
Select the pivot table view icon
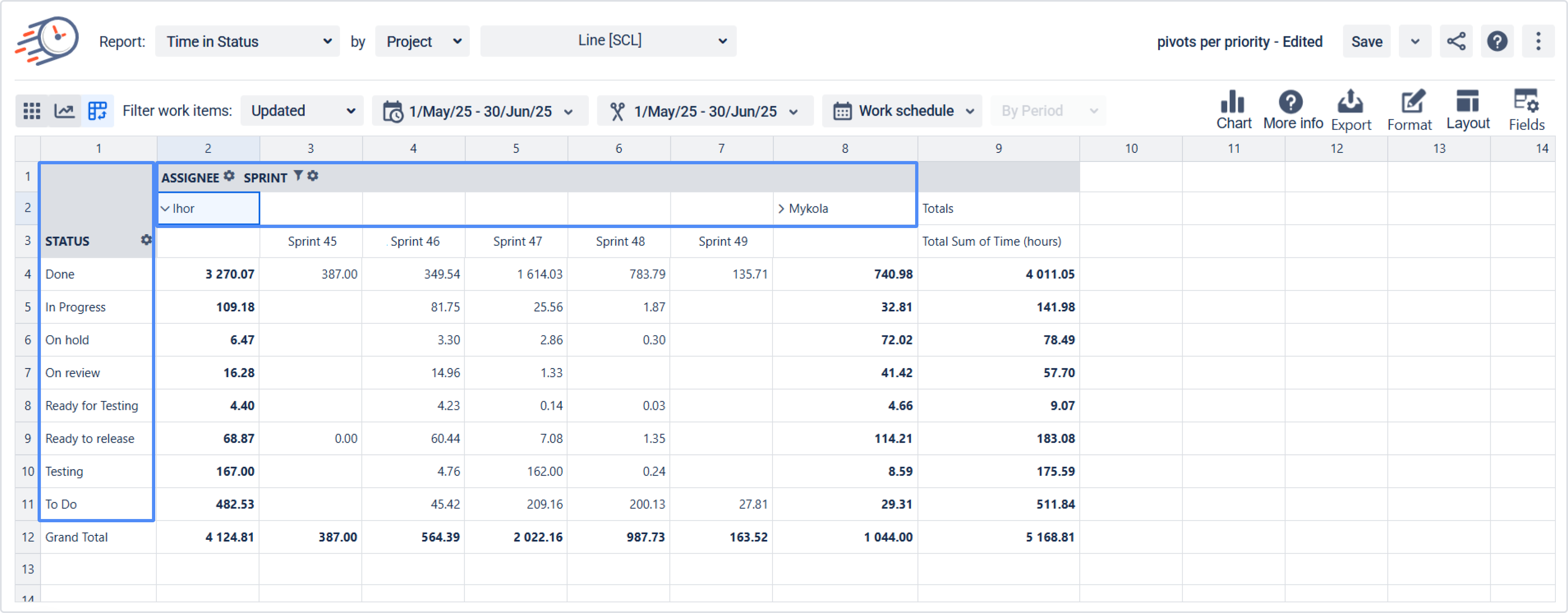coord(97,111)
